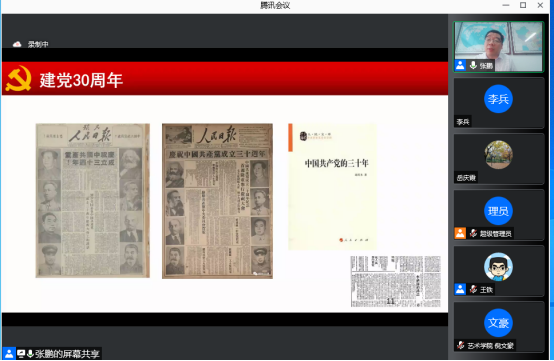Maximize the 腾讯会议 window
The width and height of the screenshot is (554, 361).
tap(523, 5)
